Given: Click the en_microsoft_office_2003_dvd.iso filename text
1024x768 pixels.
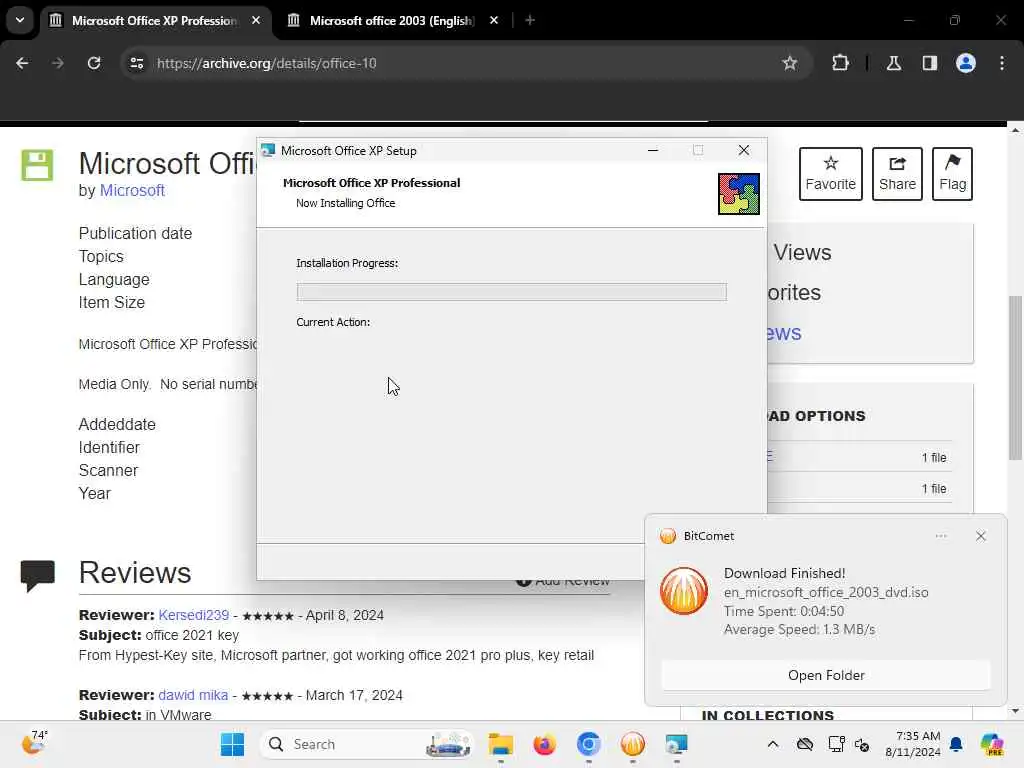Looking at the screenshot, I should [825, 592].
